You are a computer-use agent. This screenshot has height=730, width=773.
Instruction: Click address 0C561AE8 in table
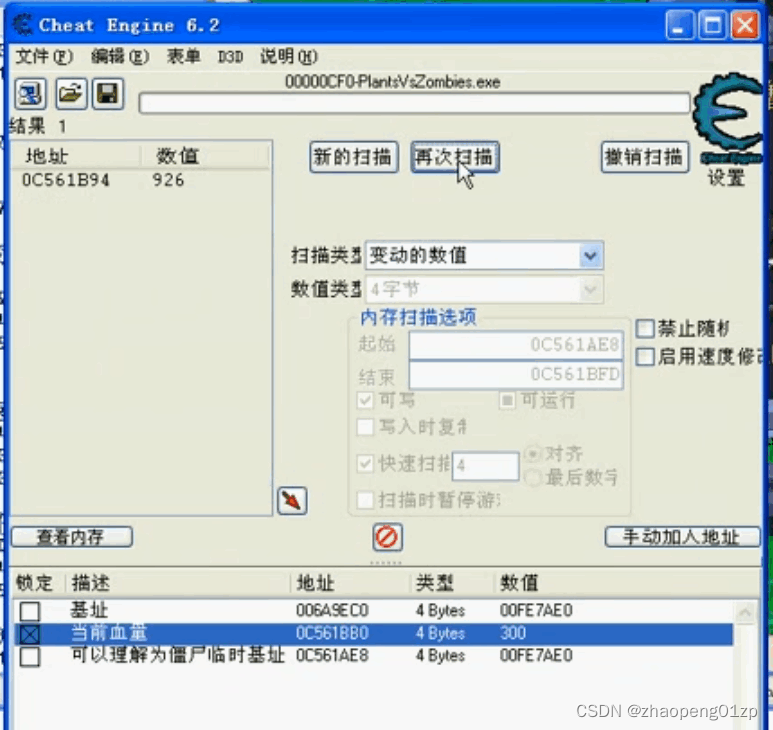[x=332, y=656]
